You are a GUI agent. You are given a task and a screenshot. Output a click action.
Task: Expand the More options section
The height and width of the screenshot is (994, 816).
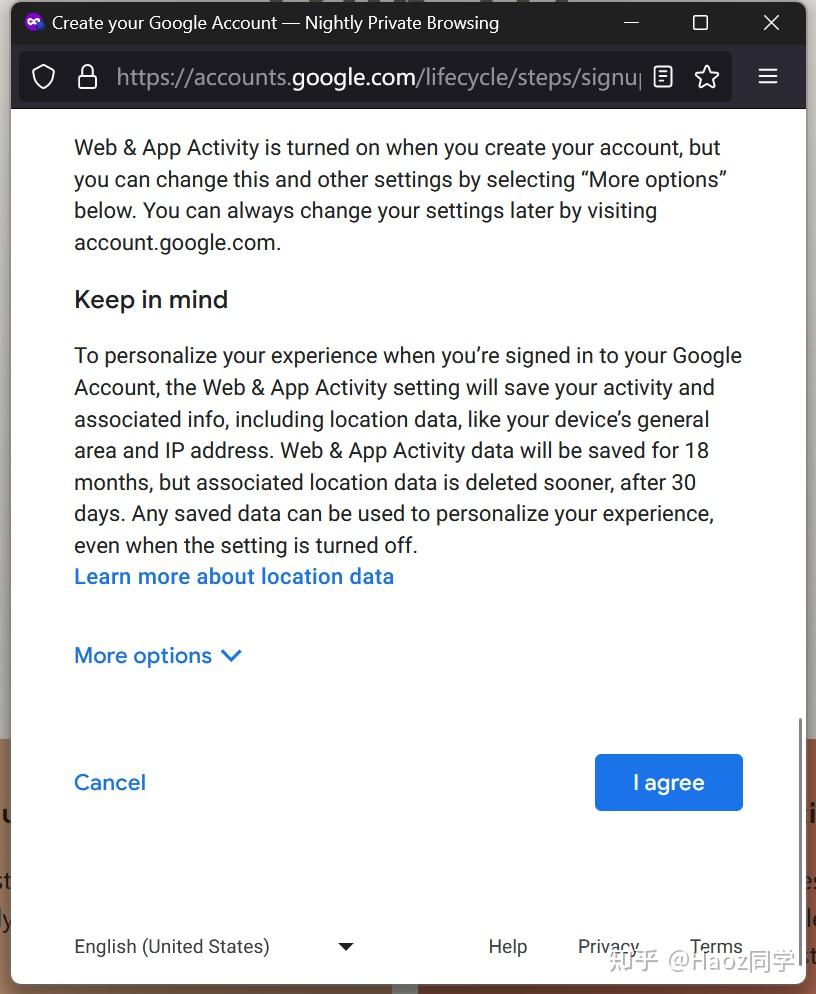pos(158,656)
